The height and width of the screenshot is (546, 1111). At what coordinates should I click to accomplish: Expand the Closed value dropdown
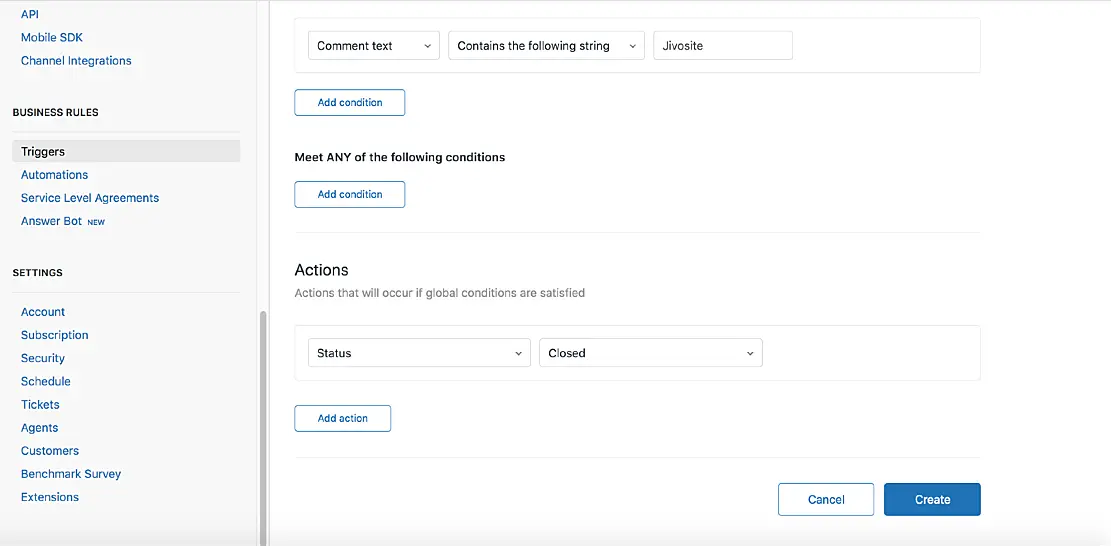[650, 353]
